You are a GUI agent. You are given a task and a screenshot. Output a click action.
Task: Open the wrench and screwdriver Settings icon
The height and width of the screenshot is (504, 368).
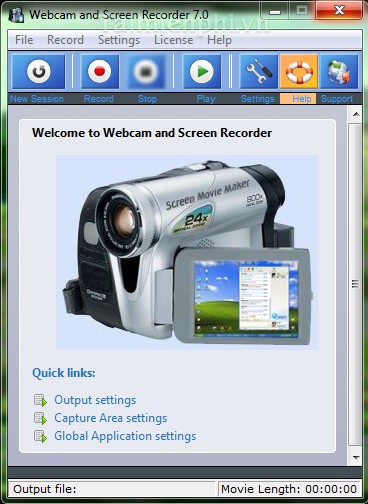[259, 72]
